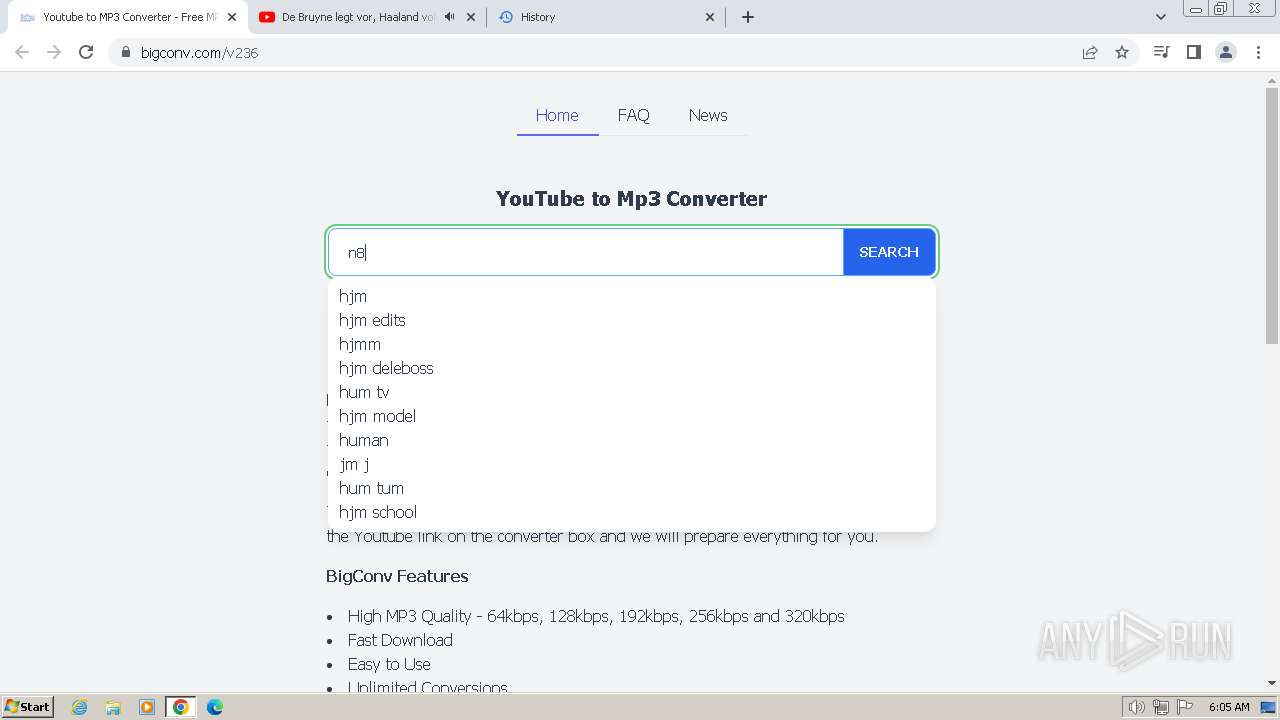The height and width of the screenshot is (720, 1280).
Task: Open File Explorer from taskbar
Action: (113, 707)
